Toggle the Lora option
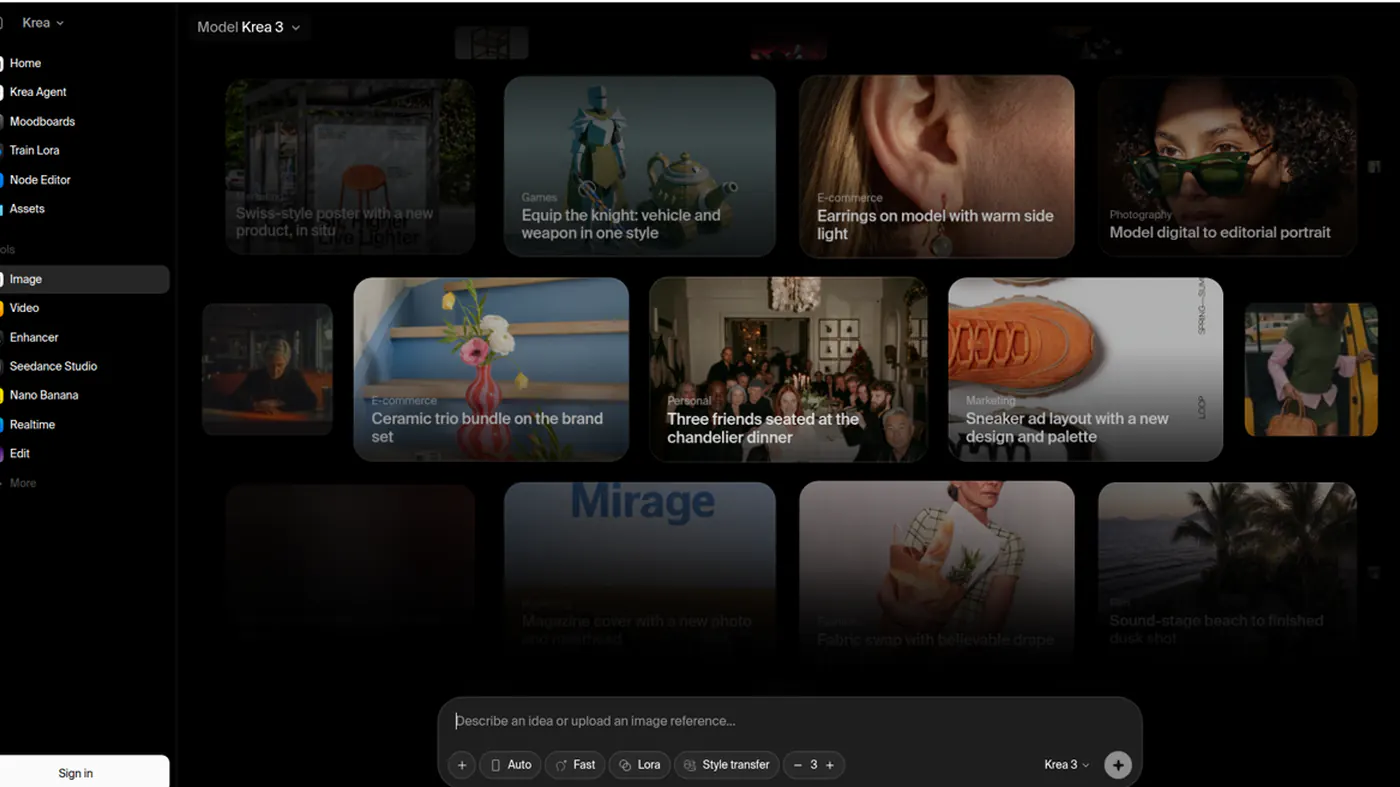1400x787 pixels. [x=639, y=765]
